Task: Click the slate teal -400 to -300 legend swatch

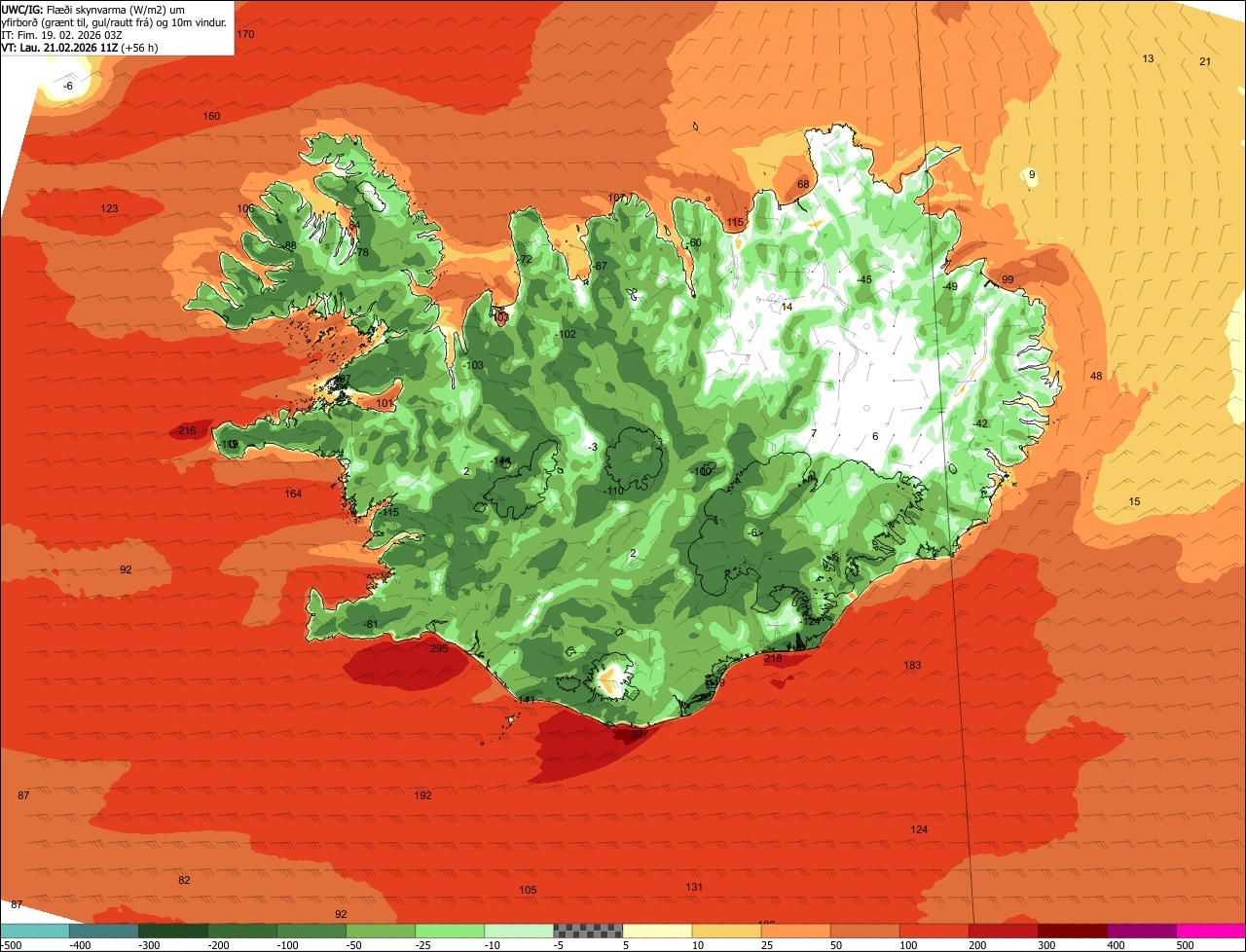Action: click(x=104, y=931)
